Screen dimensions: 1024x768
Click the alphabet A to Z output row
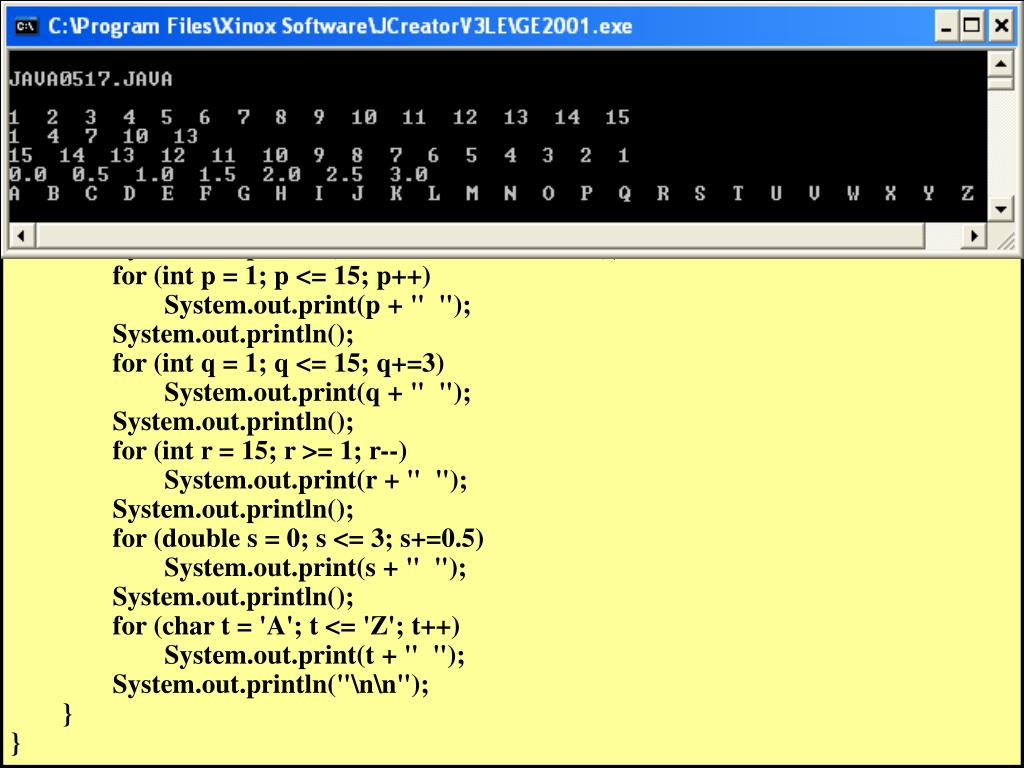492,193
